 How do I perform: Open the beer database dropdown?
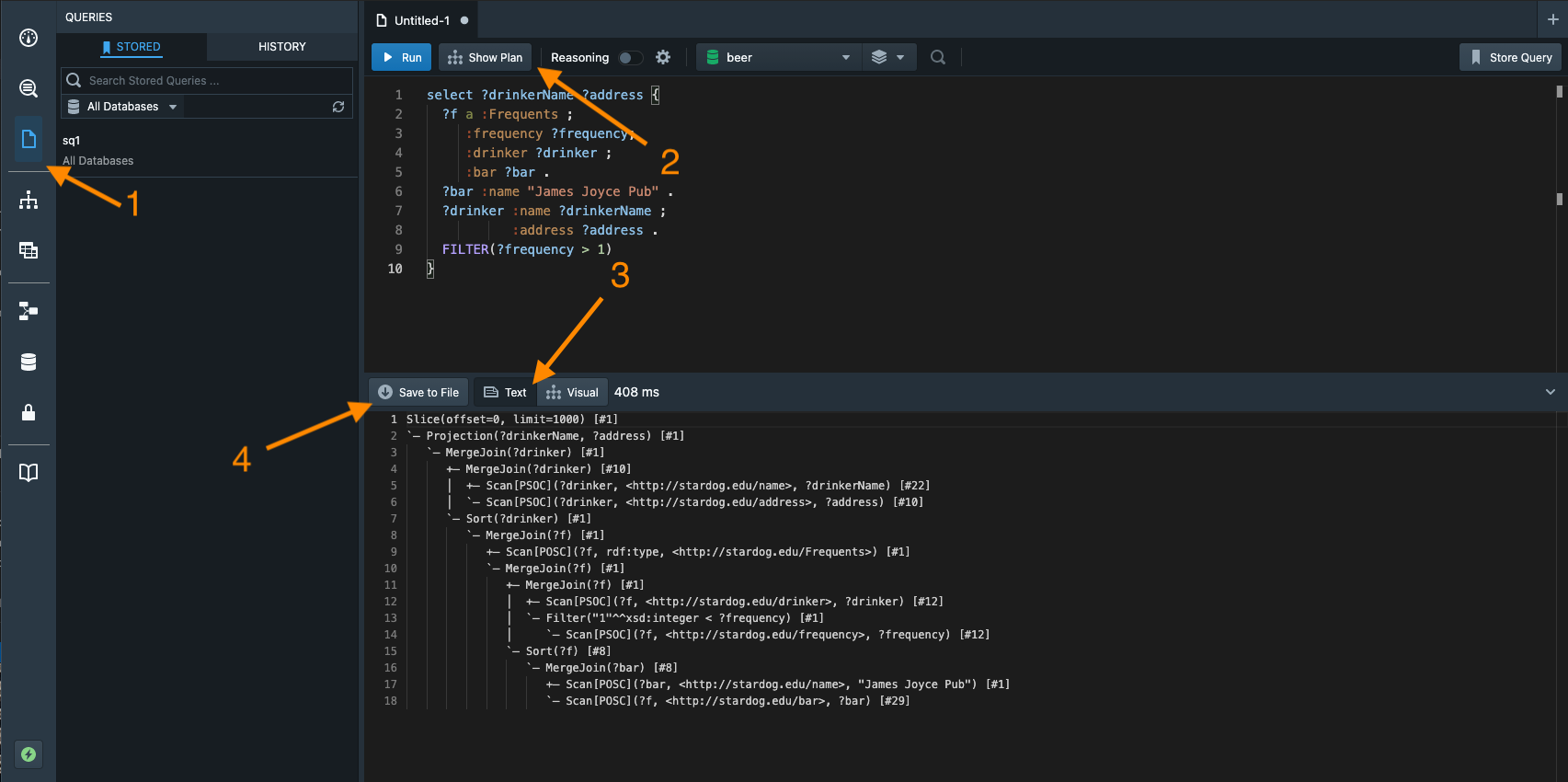(x=778, y=57)
